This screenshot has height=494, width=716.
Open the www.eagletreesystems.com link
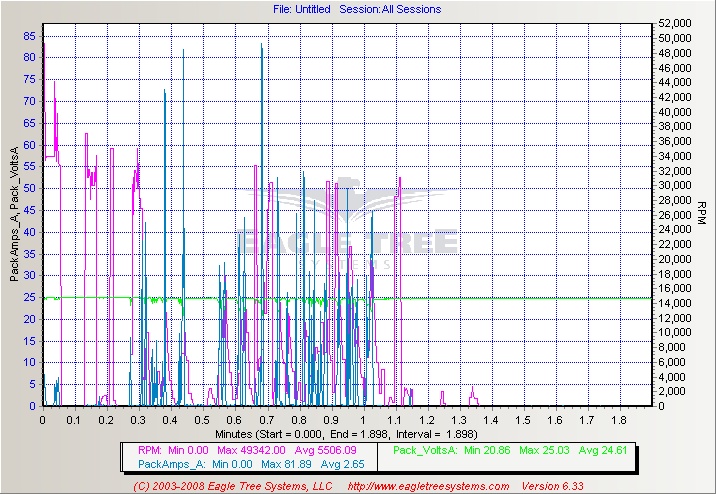coord(428,486)
